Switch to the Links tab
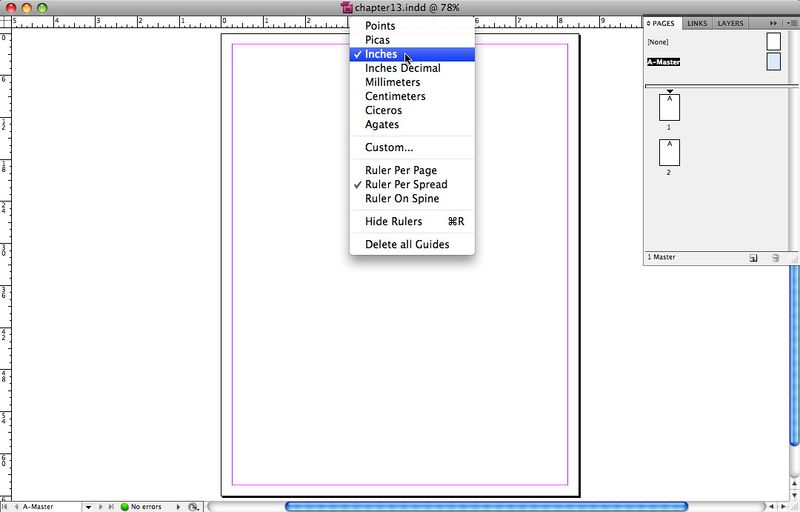800x512 pixels. tap(696, 23)
